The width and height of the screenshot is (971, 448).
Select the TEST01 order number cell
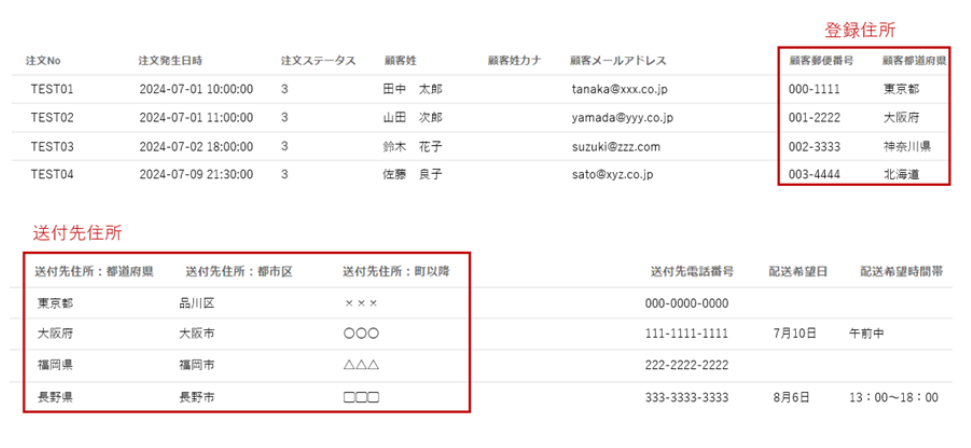click(x=52, y=89)
